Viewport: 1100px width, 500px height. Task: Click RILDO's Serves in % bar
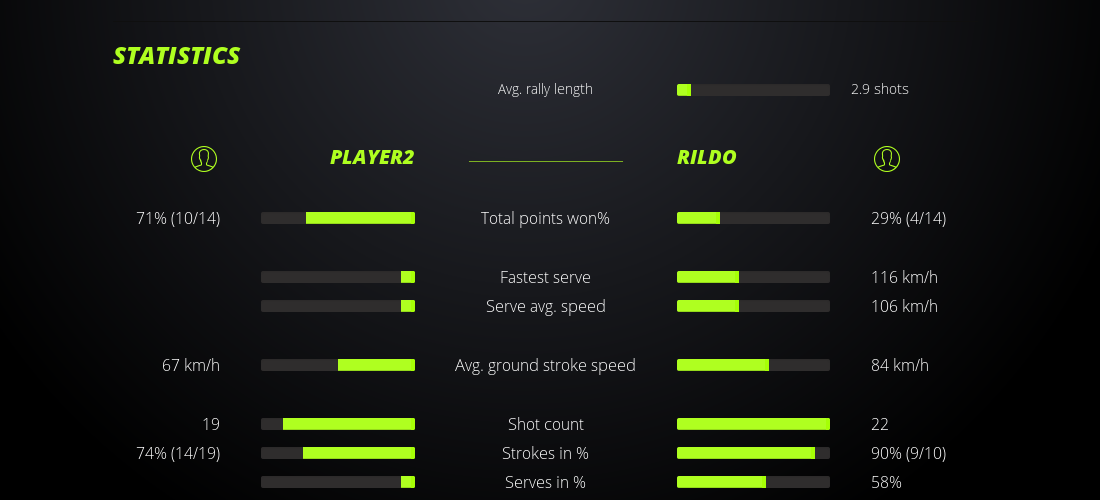click(753, 482)
